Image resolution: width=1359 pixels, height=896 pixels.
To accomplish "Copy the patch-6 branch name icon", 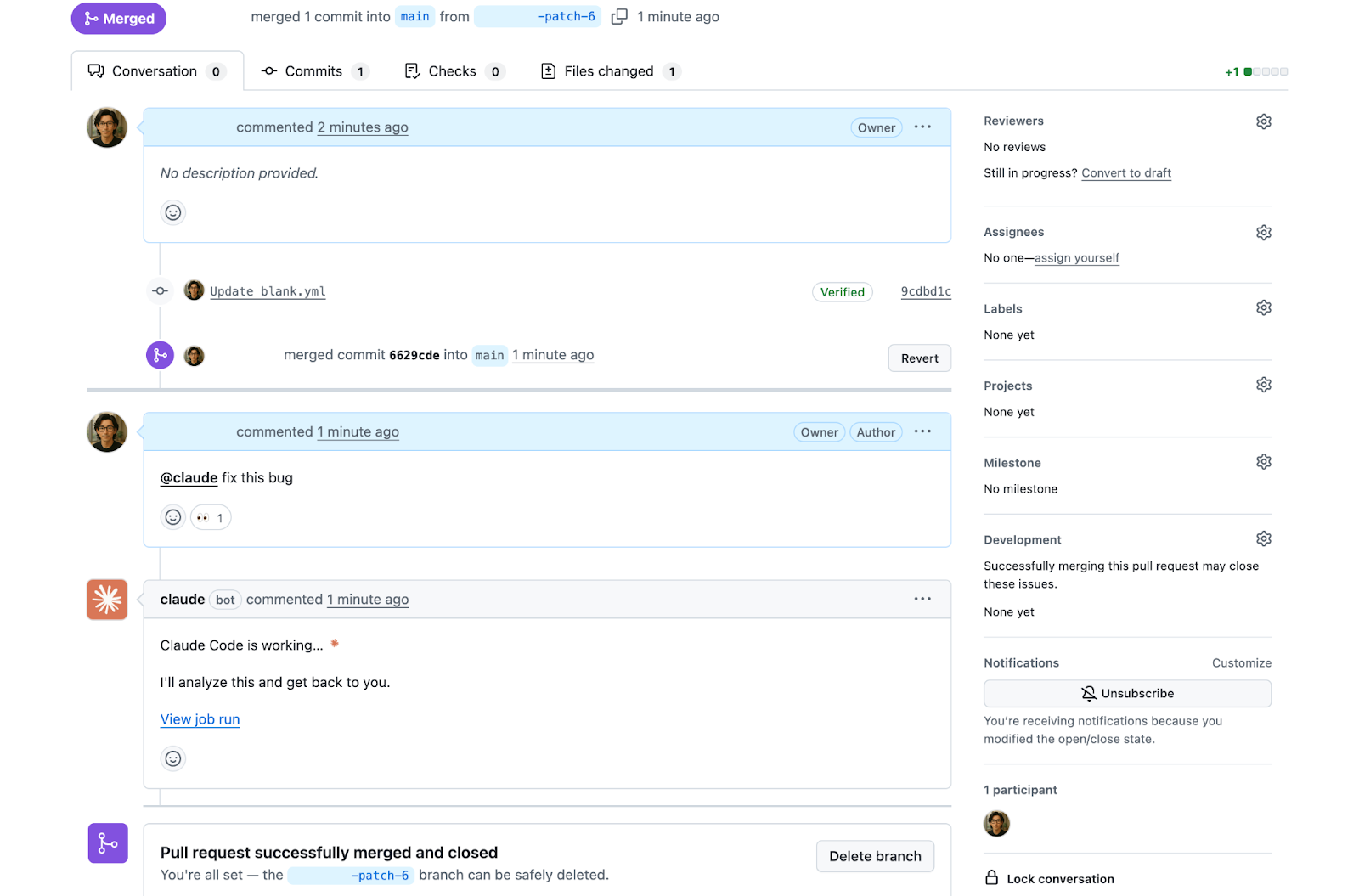I will pos(619,17).
